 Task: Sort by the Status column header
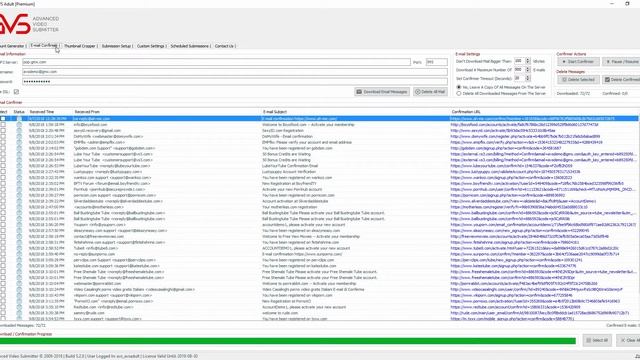pos(19,111)
